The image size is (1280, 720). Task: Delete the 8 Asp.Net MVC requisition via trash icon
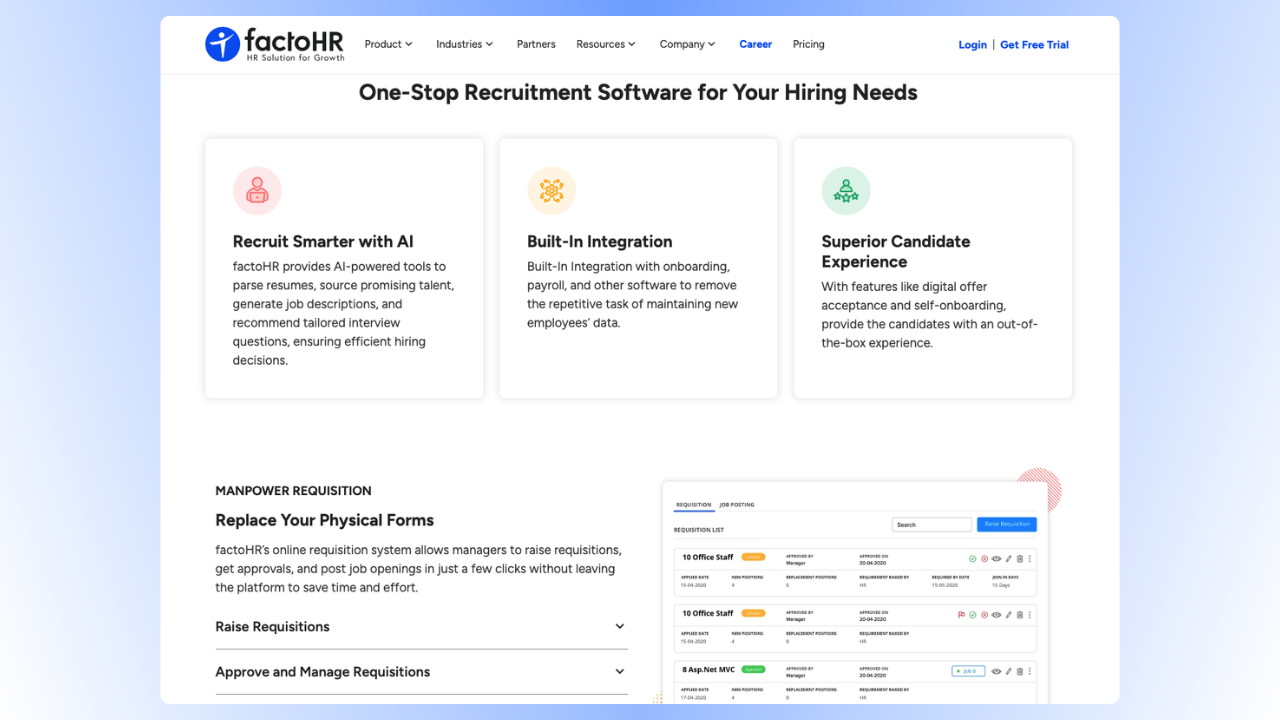(x=1020, y=671)
